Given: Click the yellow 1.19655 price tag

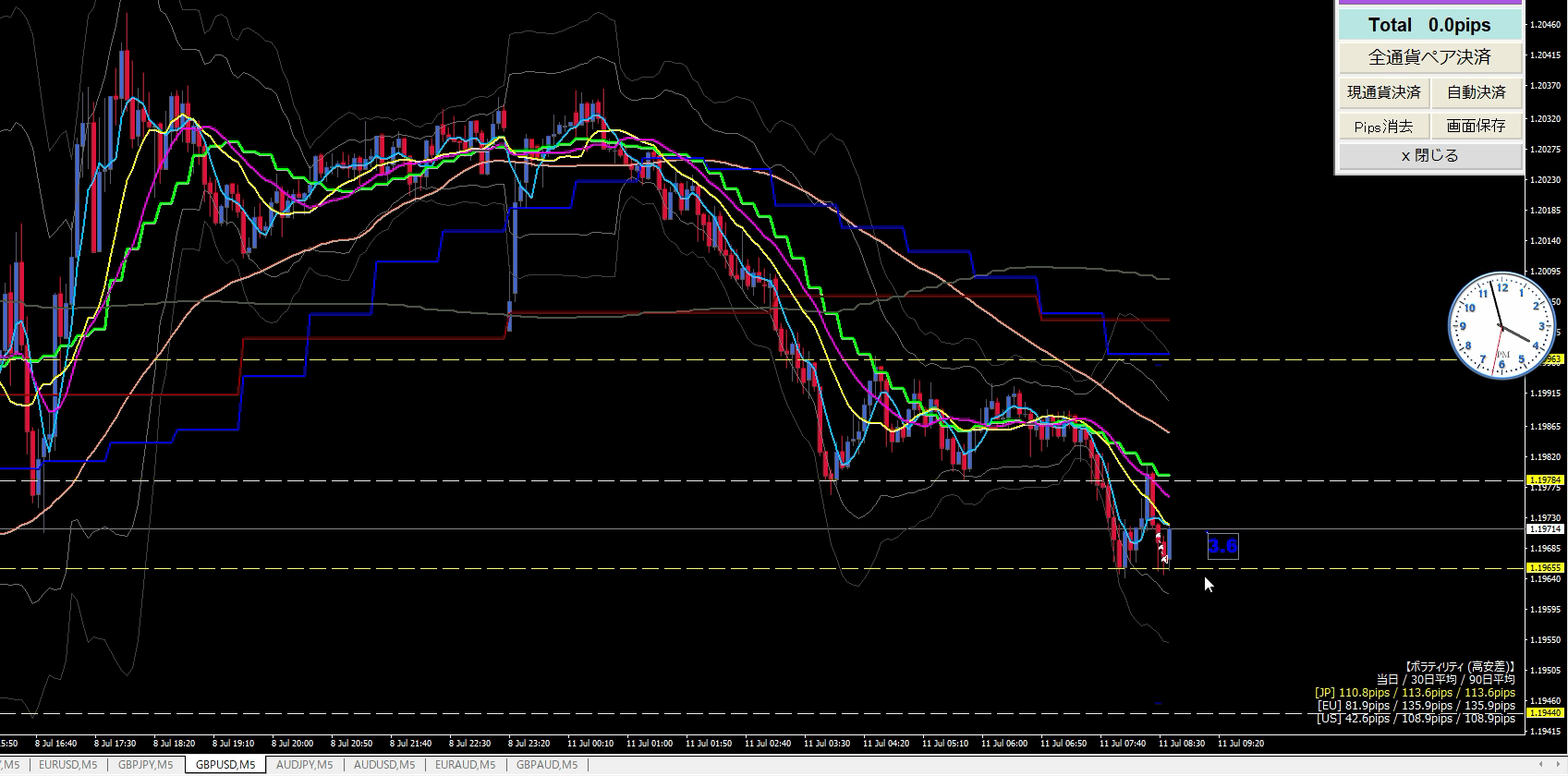Looking at the screenshot, I should click(x=1545, y=568).
